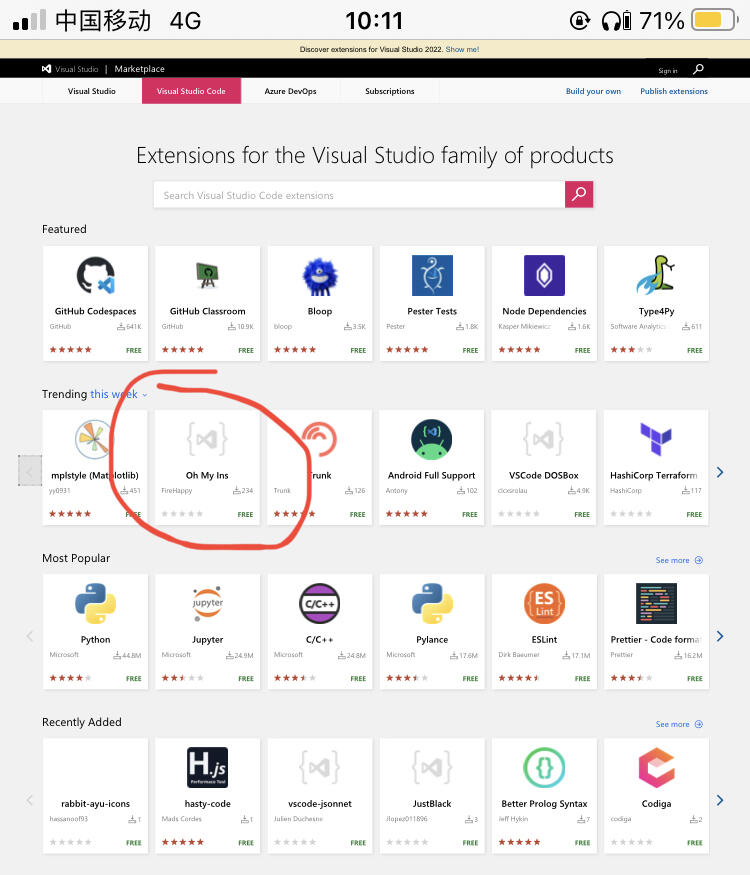Screen dimensions: 750x875
Task: Select the Jupyter extension icon
Action: pyautogui.click(x=208, y=603)
